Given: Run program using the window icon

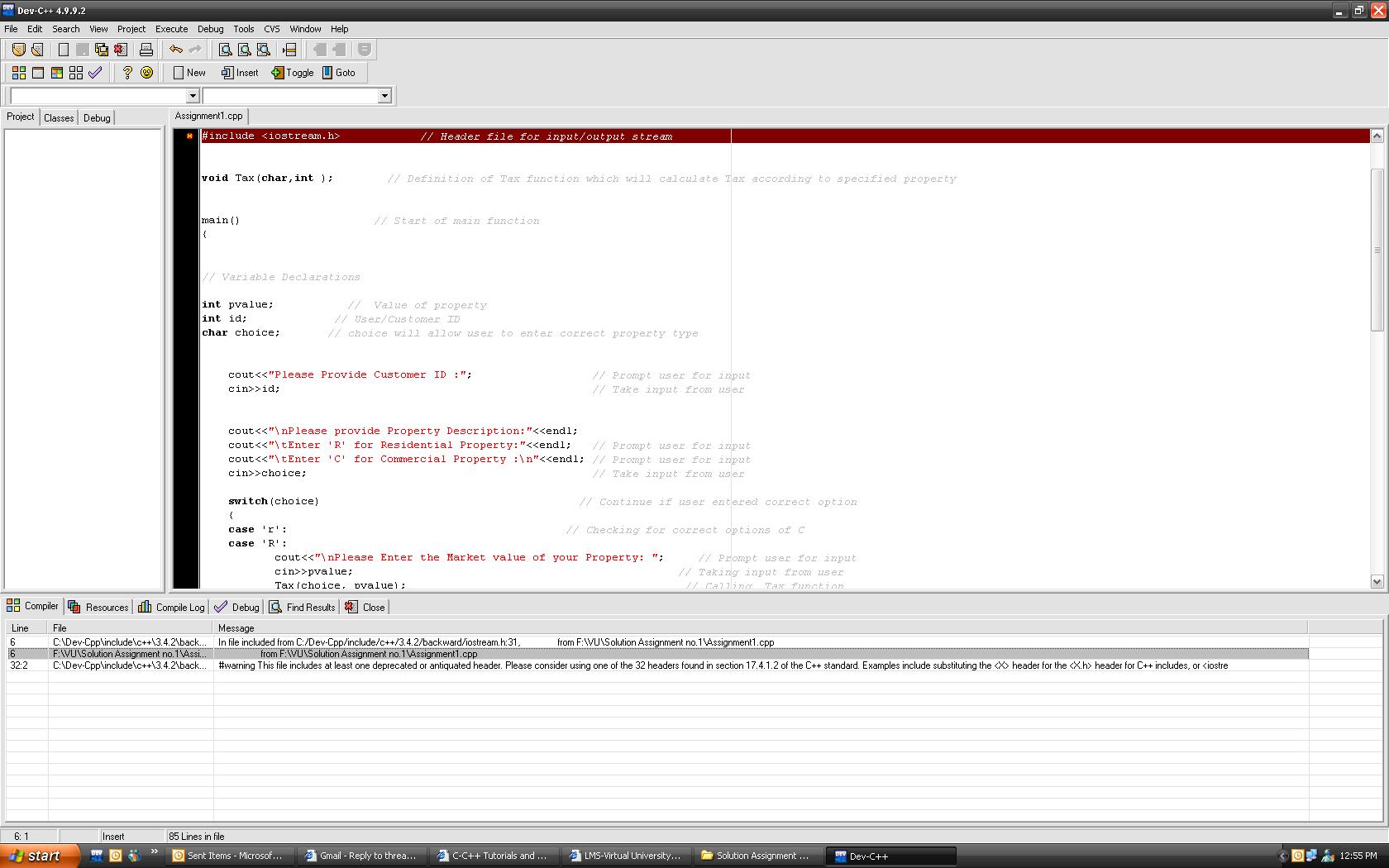Looking at the screenshot, I should click(37, 73).
